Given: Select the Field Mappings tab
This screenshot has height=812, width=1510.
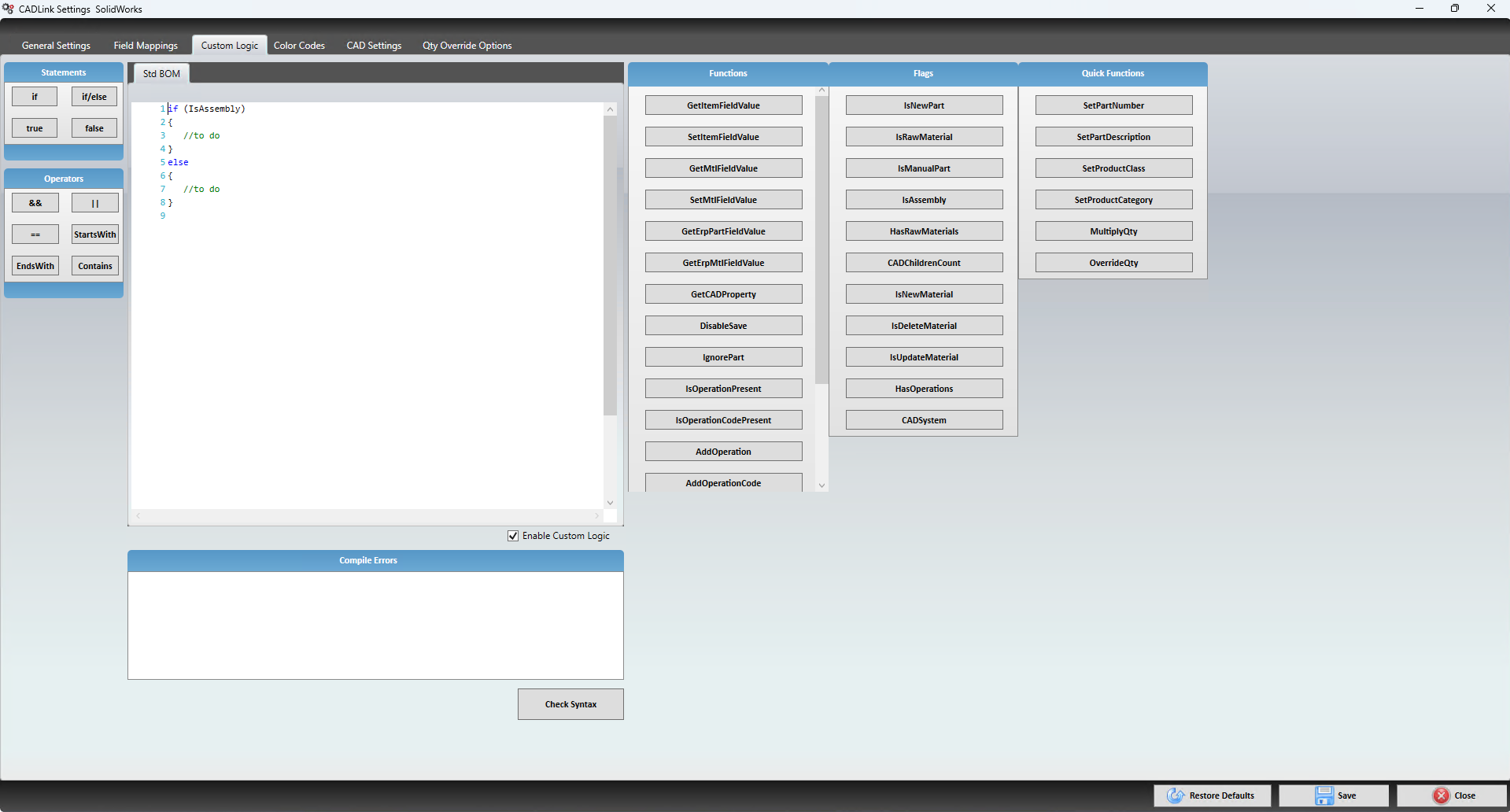Looking at the screenshot, I should pyautogui.click(x=145, y=45).
